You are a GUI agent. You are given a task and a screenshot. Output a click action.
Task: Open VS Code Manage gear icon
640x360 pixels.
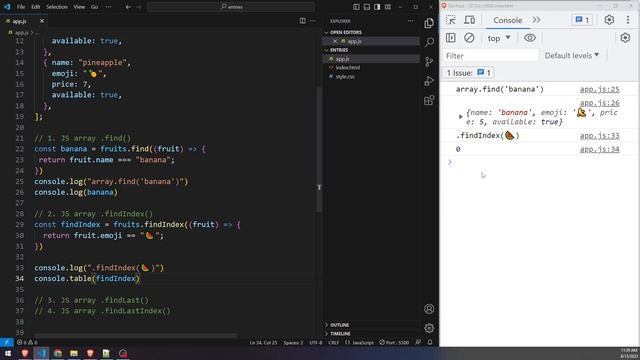(x=429, y=328)
